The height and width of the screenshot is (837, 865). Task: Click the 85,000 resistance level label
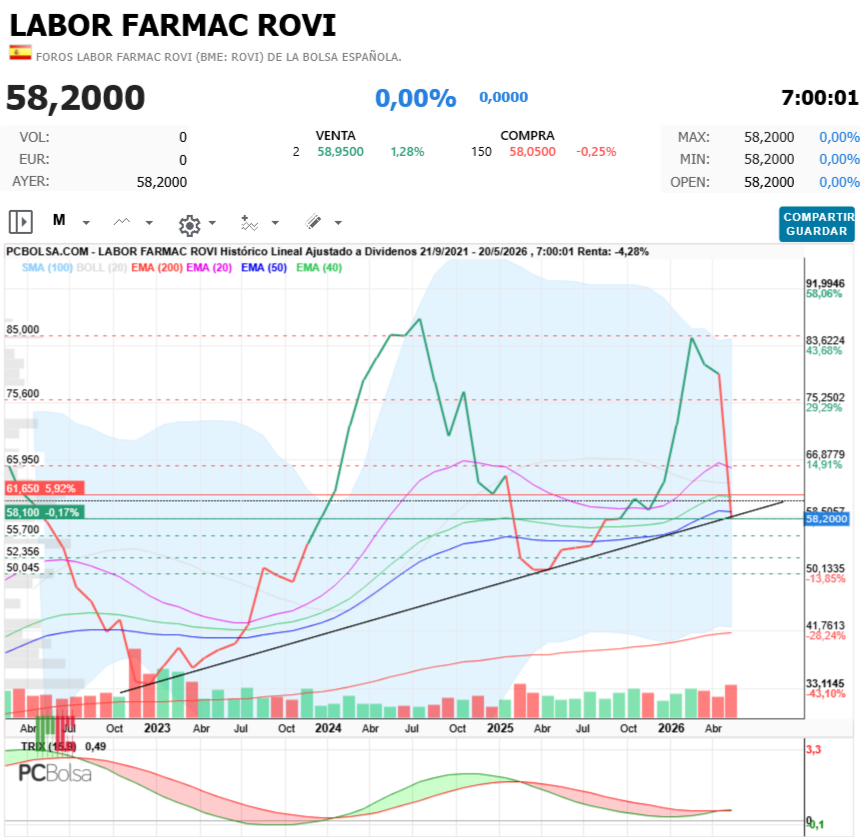23,329
